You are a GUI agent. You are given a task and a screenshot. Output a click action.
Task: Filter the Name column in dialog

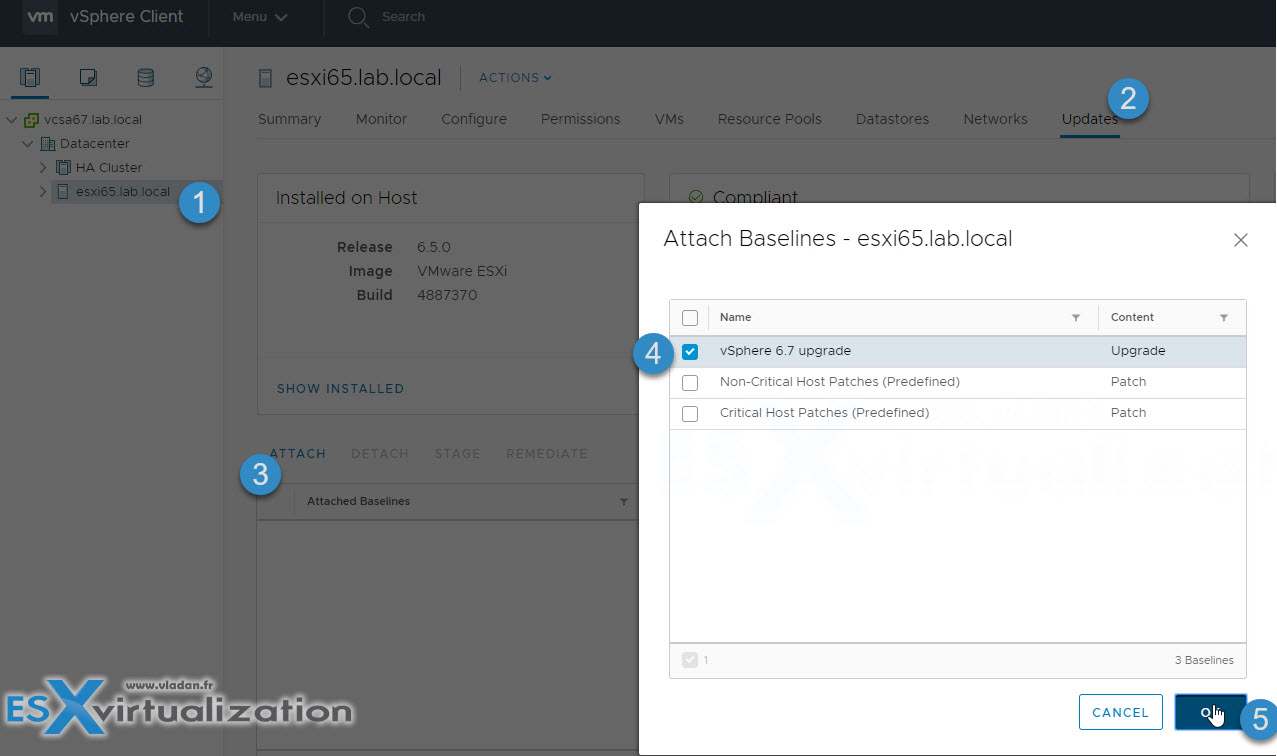[x=1076, y=318]
